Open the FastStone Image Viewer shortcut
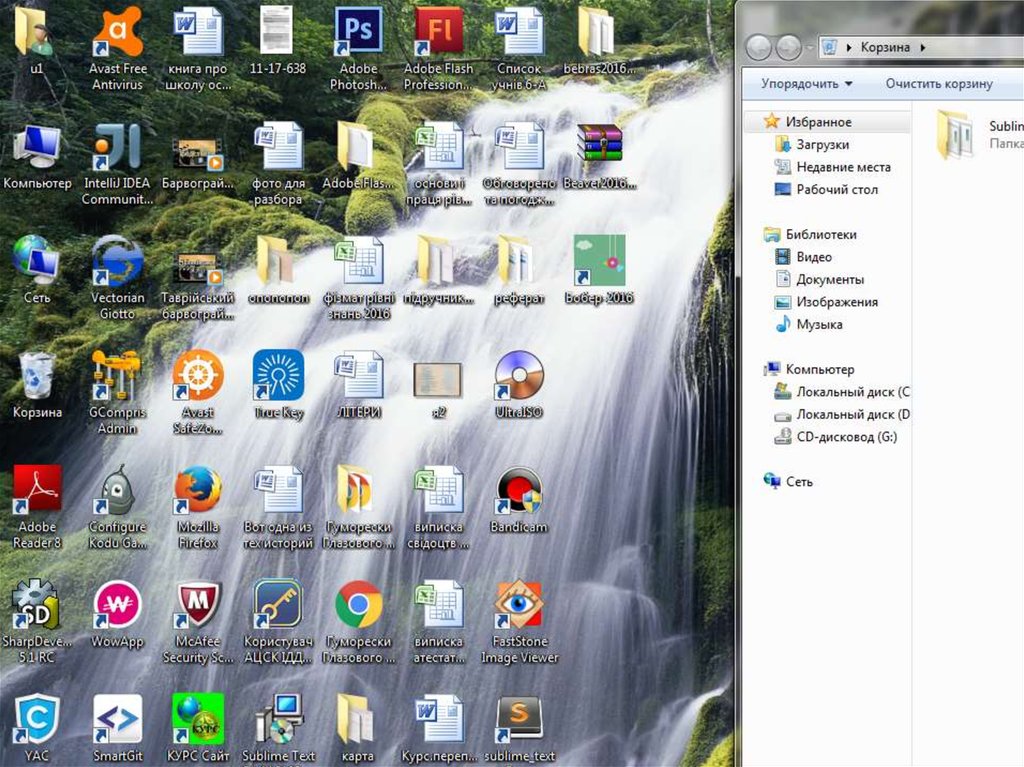The height and width of the screenshot is (767, 1024). [x=519, y=605]
